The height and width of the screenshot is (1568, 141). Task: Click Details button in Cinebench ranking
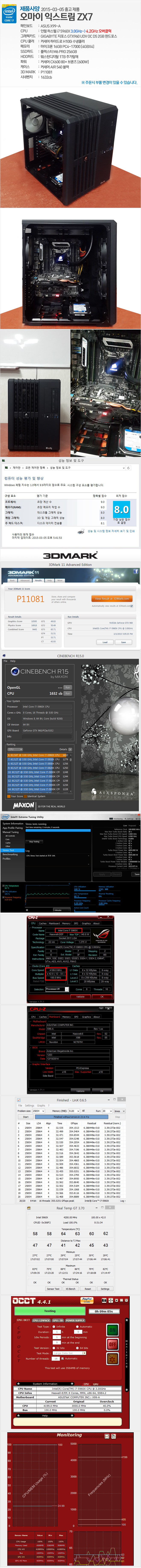point(63,749)
